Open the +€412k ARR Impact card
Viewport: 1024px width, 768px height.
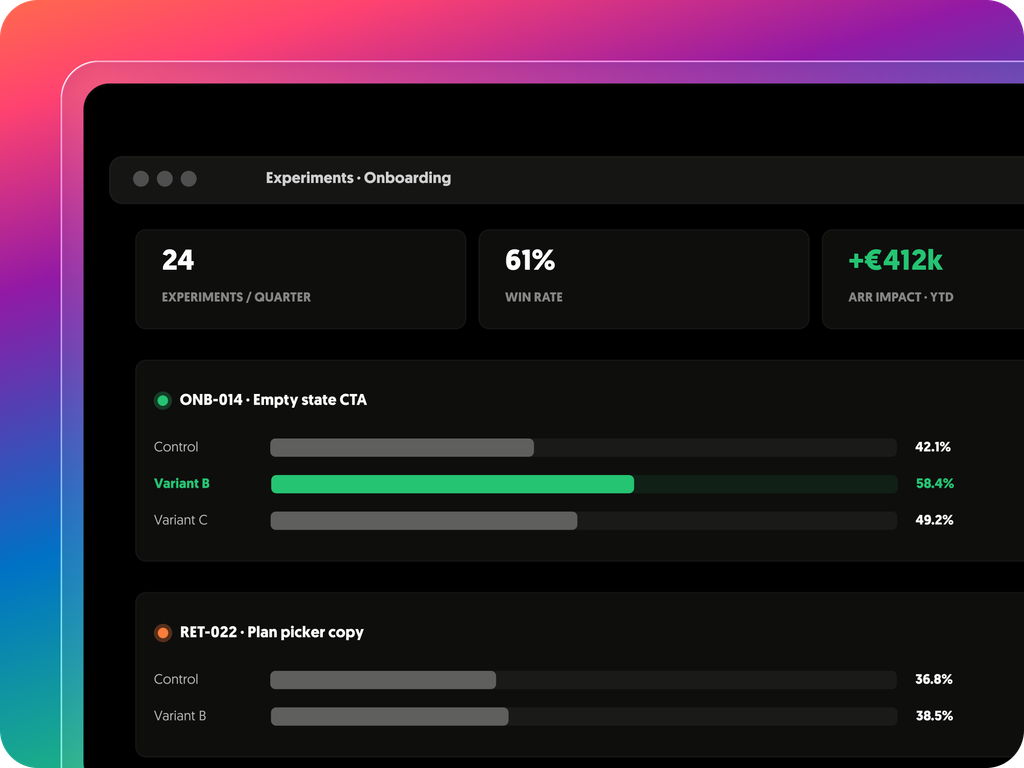click(923, 279)
